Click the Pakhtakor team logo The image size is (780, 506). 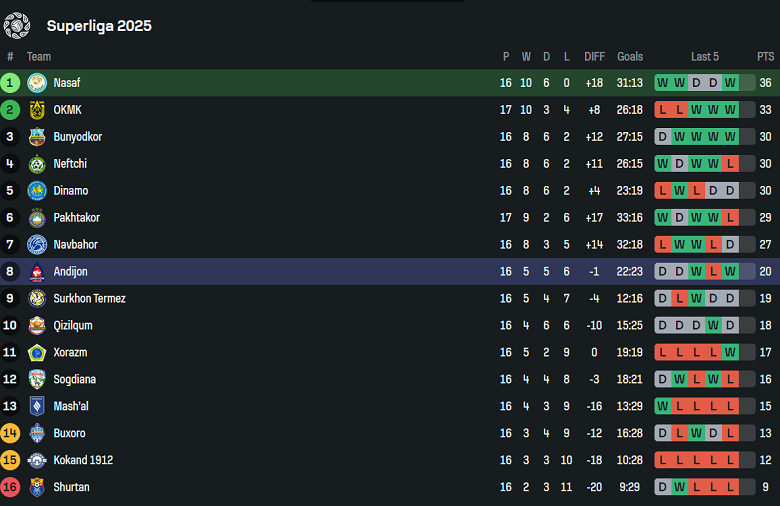click(x=37, y=218)
